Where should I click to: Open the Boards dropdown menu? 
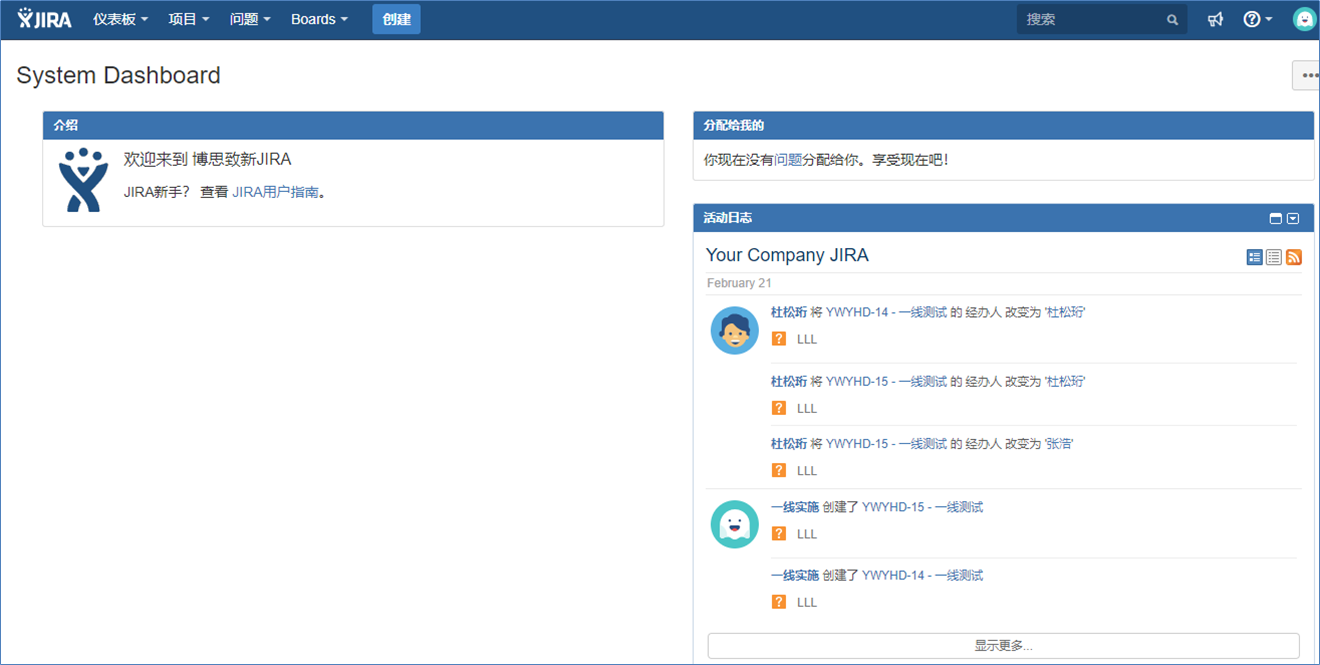click(x=320, y=19)
